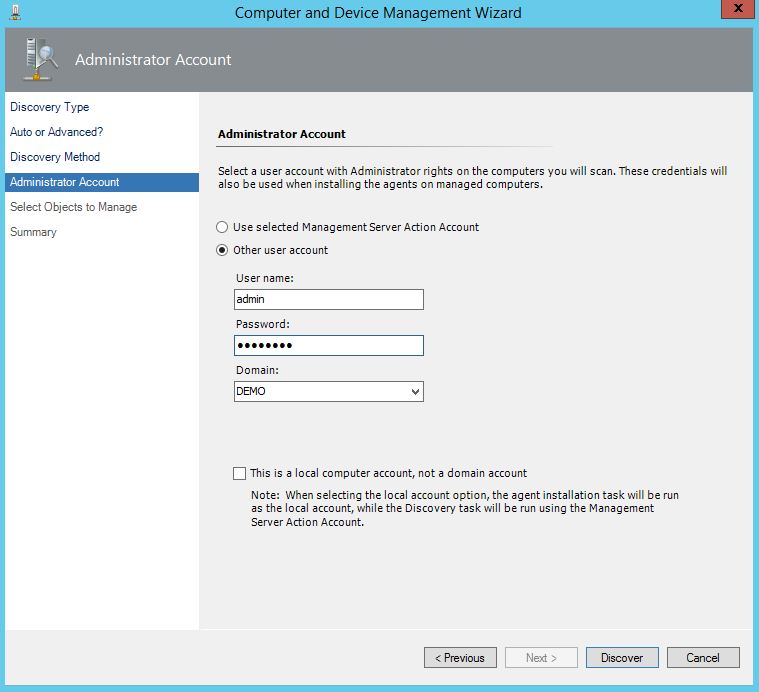
Task: Click the wizard window title bar text
Action: point(378,13)
